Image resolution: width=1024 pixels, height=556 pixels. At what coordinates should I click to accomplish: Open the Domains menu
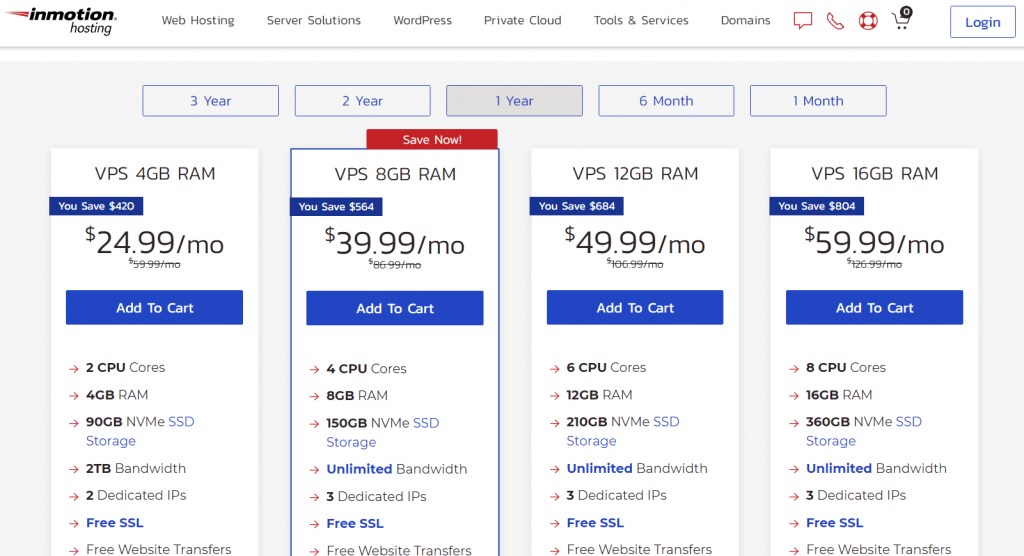[745, 20]
